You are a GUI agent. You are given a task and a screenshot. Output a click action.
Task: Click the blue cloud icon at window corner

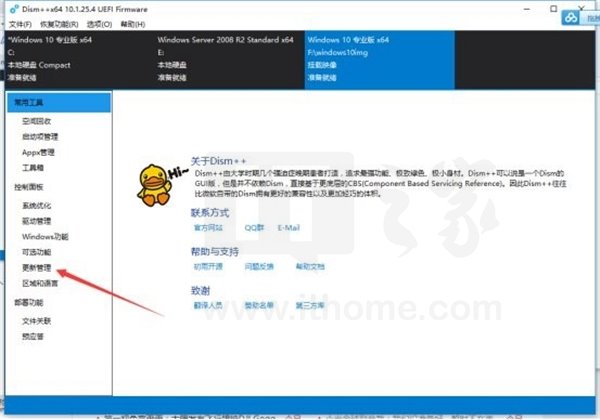[570, 18]
